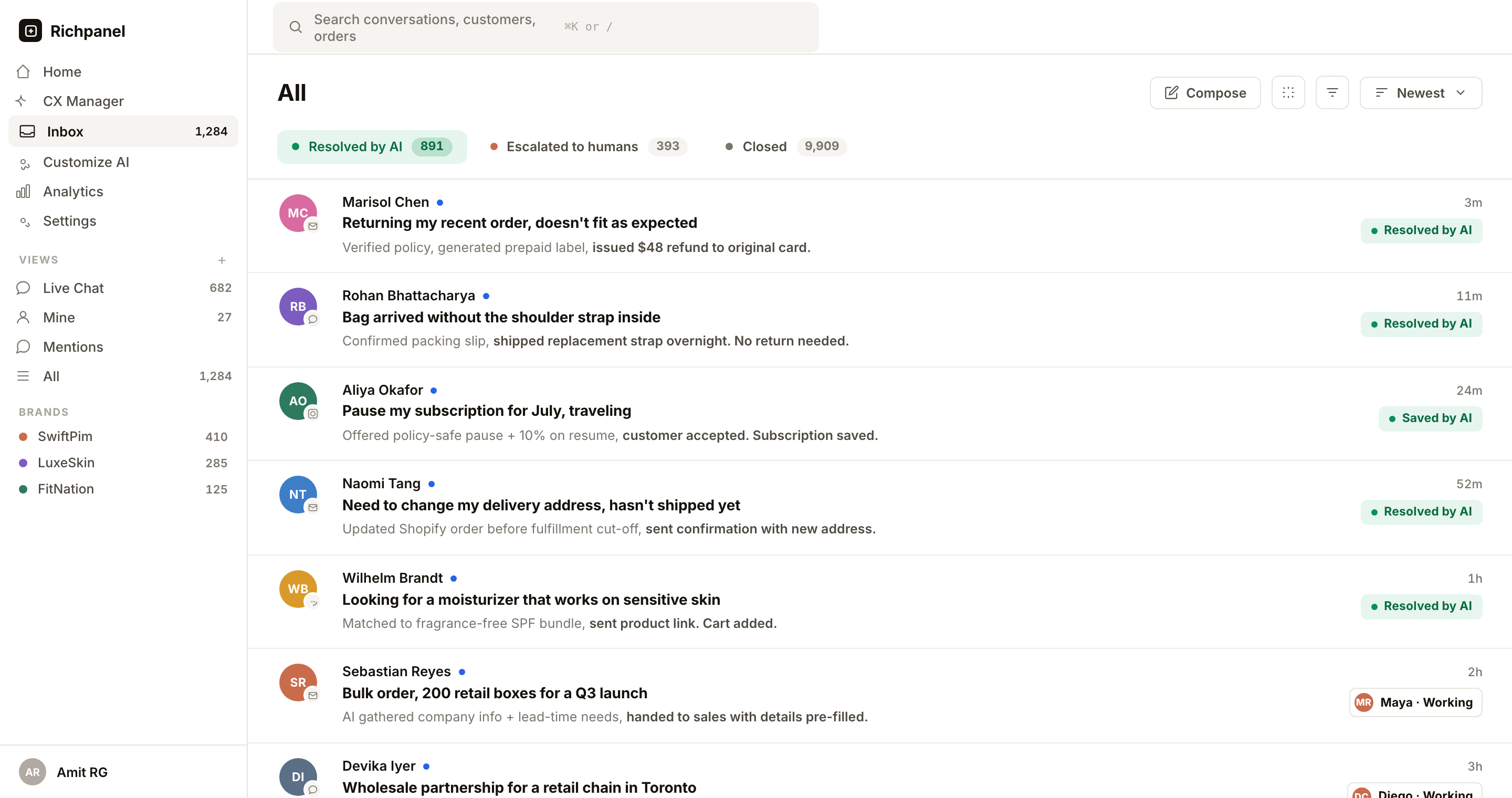1512x798 pixels.
Task: Open Marisol Chen's MC avatar
Action: (x=298, y=213)
